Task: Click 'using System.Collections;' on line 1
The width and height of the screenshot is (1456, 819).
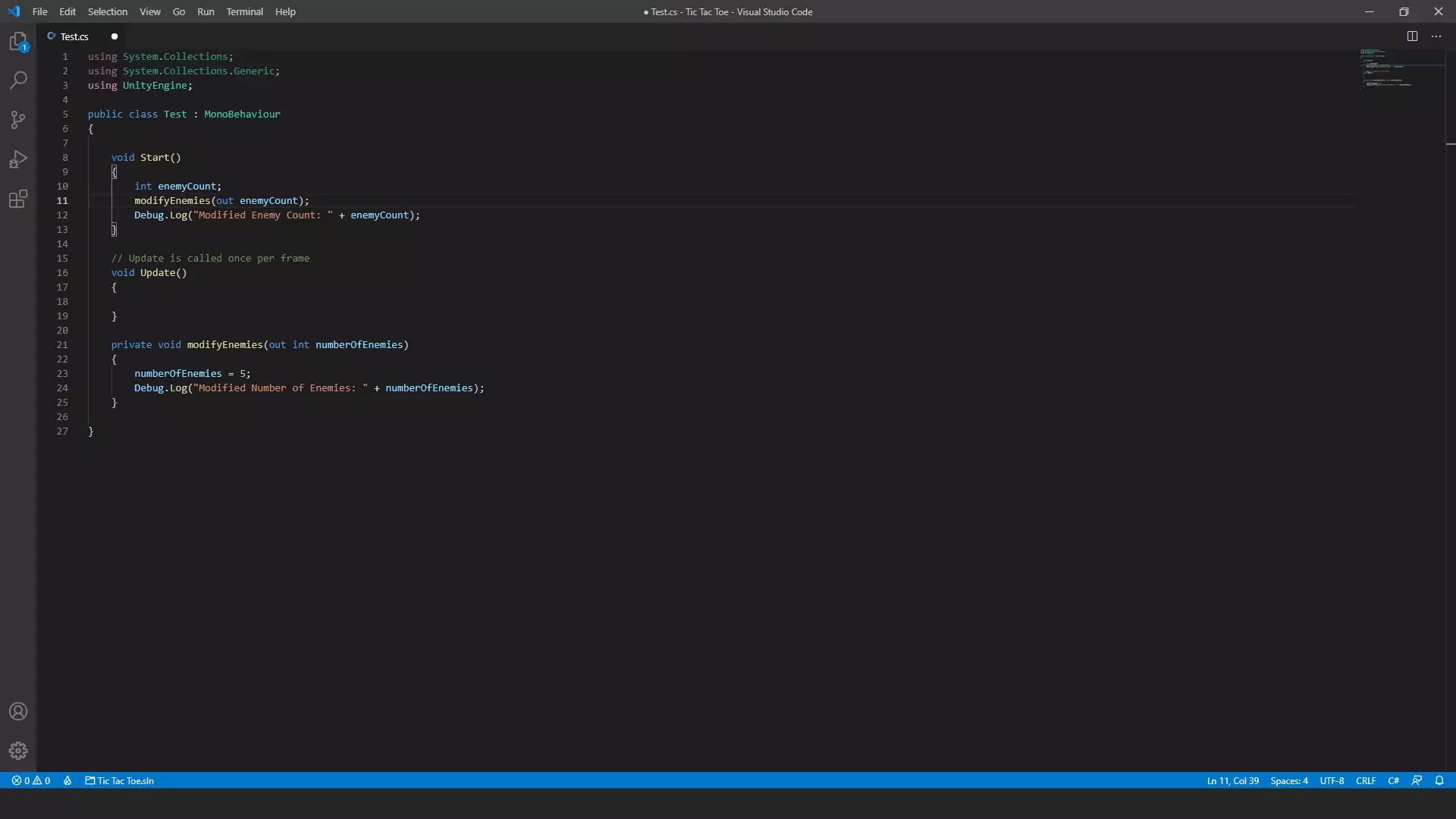Action: tap(161, 57)
